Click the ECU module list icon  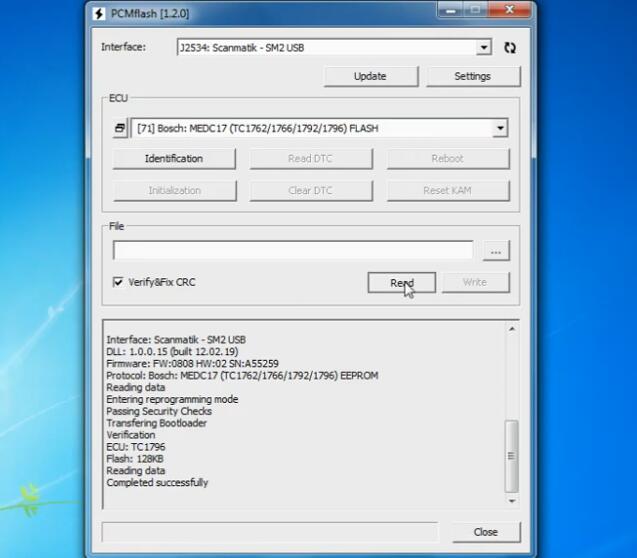(x=120, y=128)
